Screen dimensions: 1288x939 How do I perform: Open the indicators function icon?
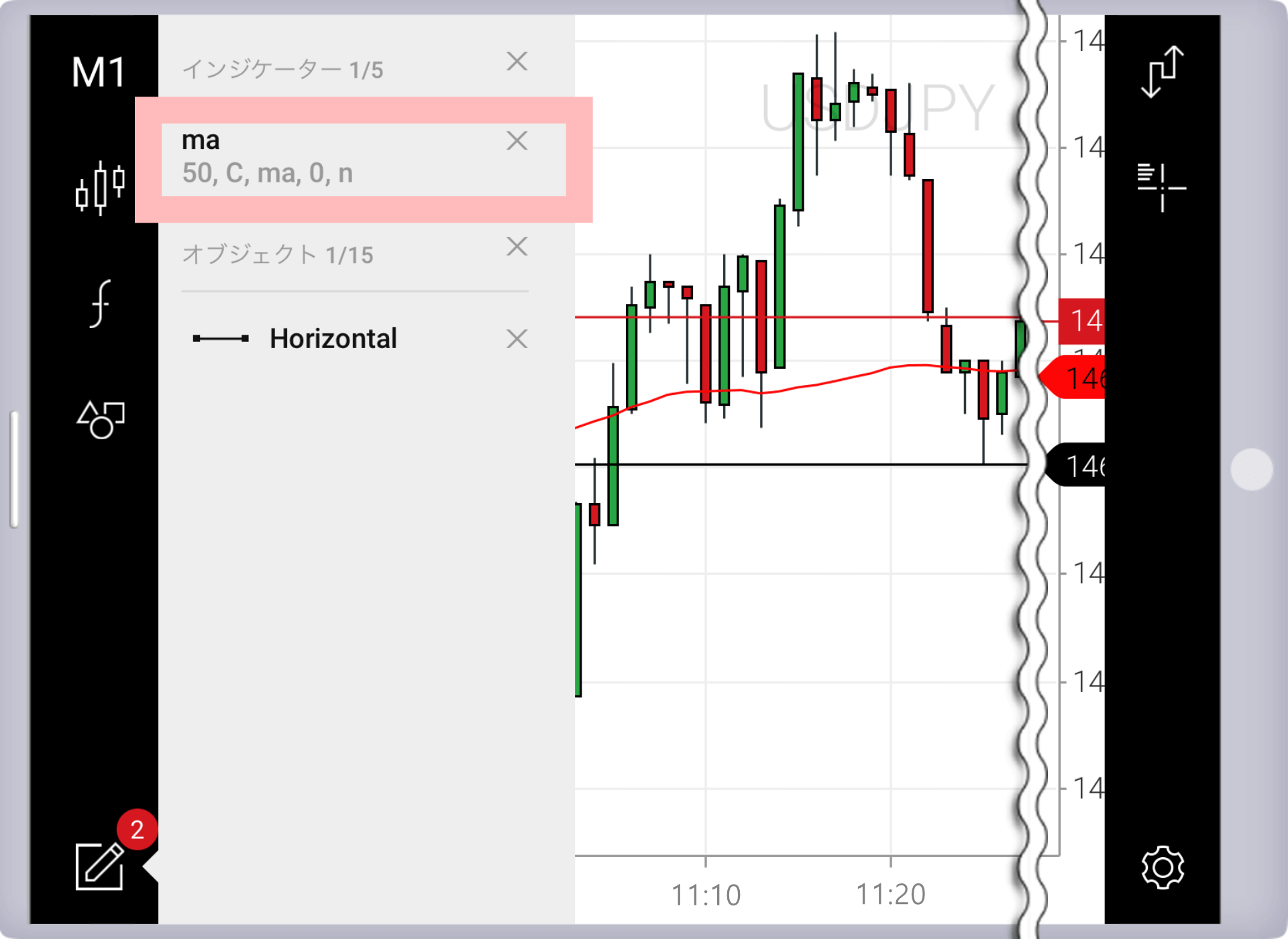[100, 304]
